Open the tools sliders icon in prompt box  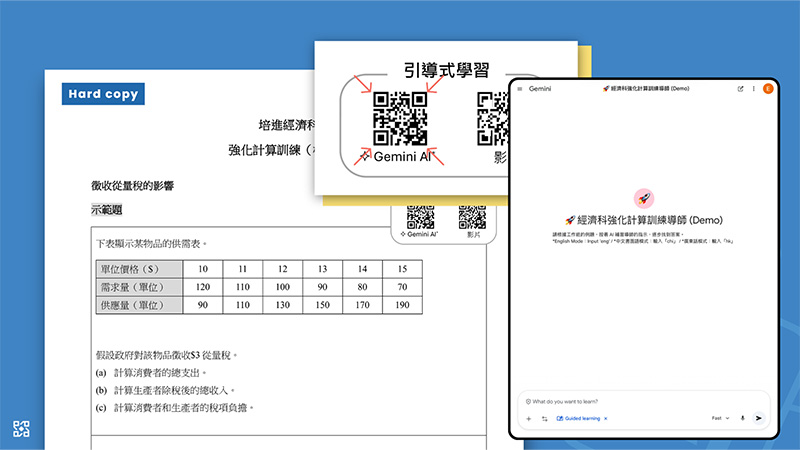[x=544, y=418]
